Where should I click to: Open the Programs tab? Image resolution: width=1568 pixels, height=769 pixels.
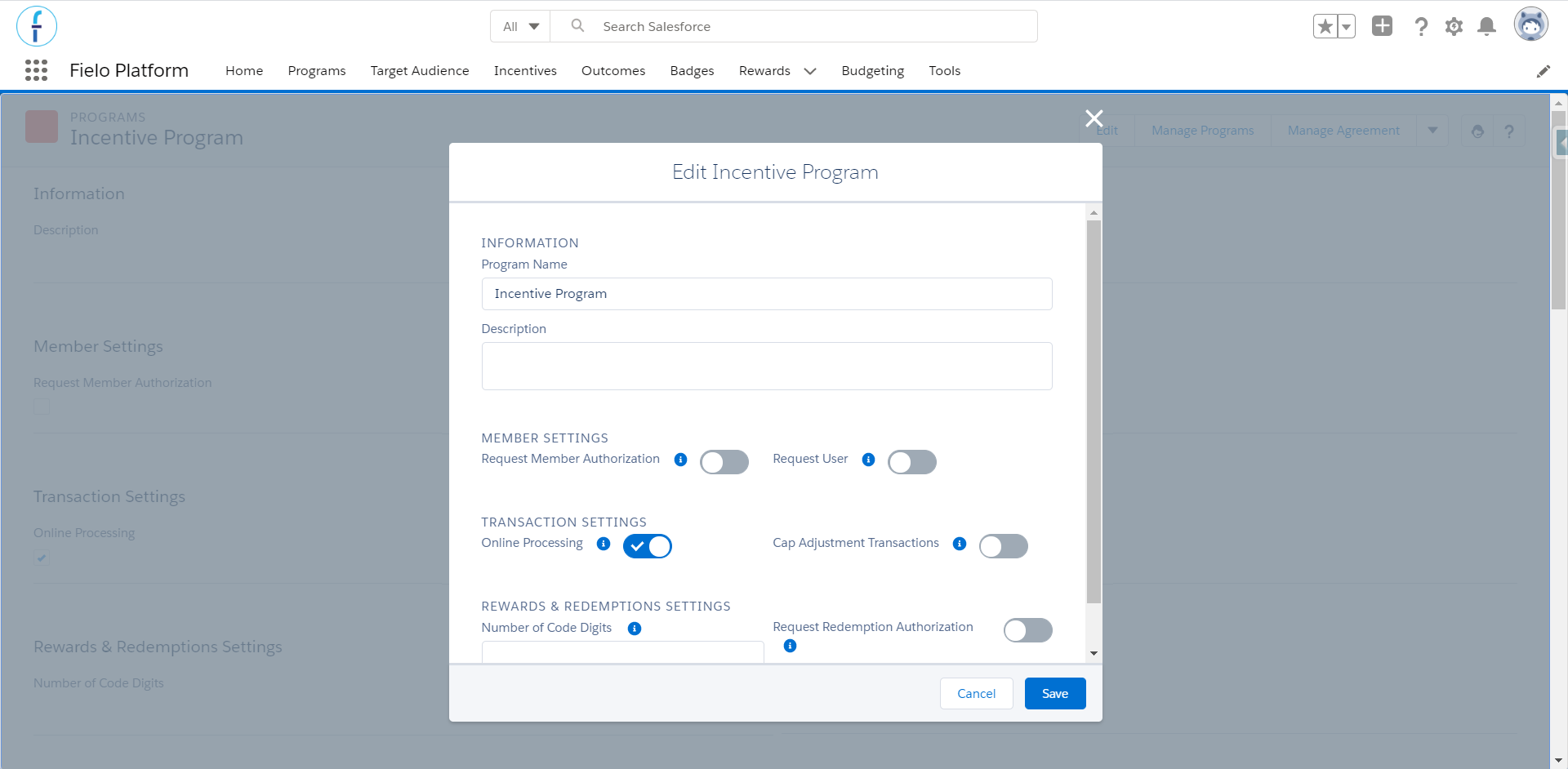[x=317, y=71]
